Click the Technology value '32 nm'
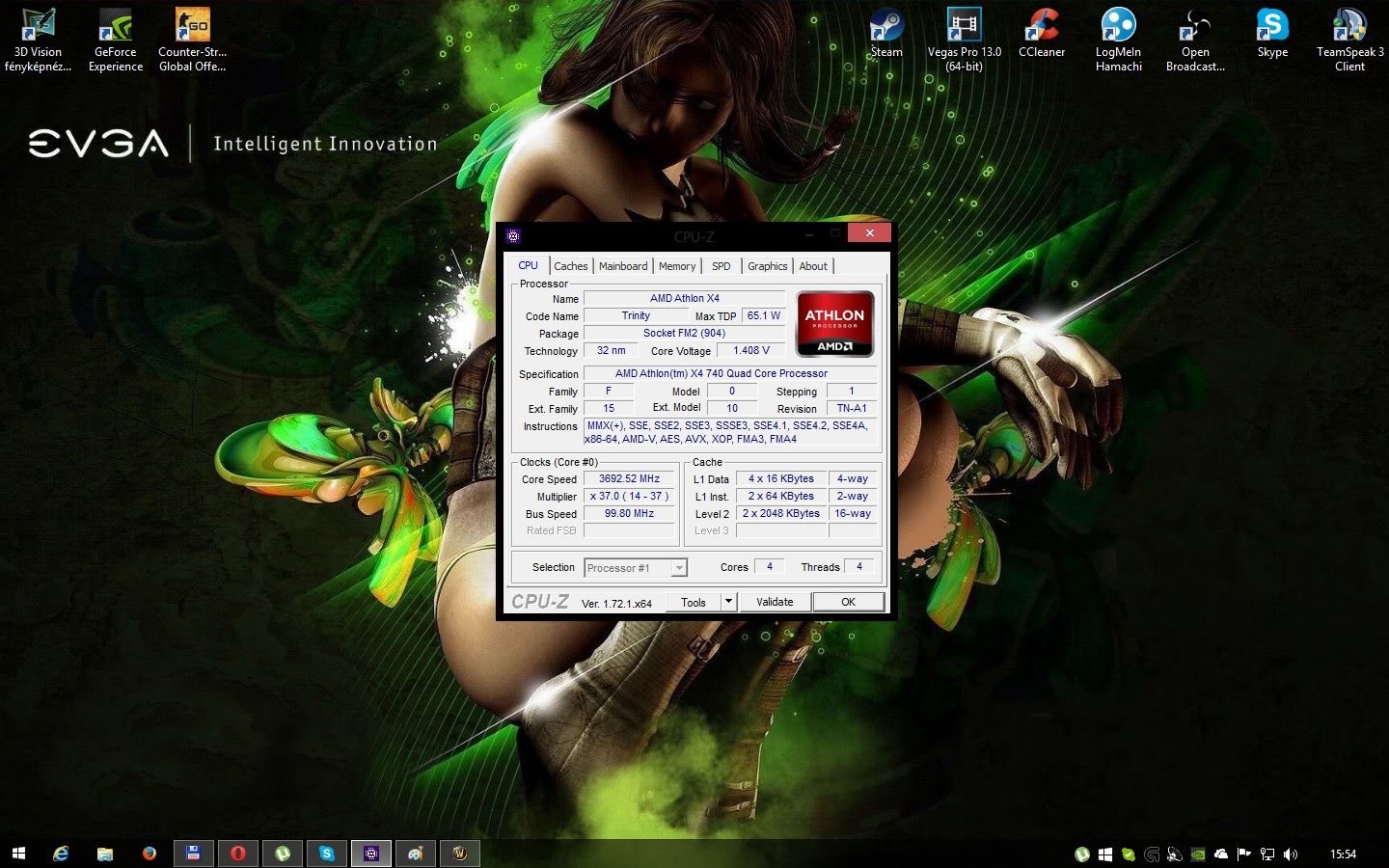Screen dimensions: 1389x868 [x=611, y=350]
